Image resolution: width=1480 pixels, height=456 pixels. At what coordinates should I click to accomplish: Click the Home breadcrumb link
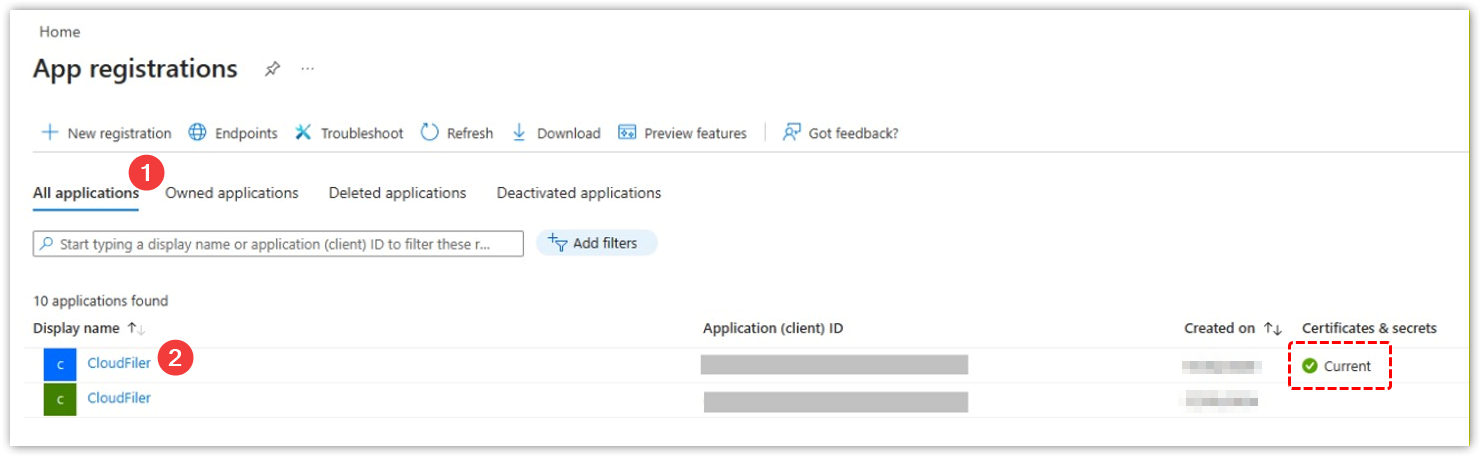[x=59, y=32]
